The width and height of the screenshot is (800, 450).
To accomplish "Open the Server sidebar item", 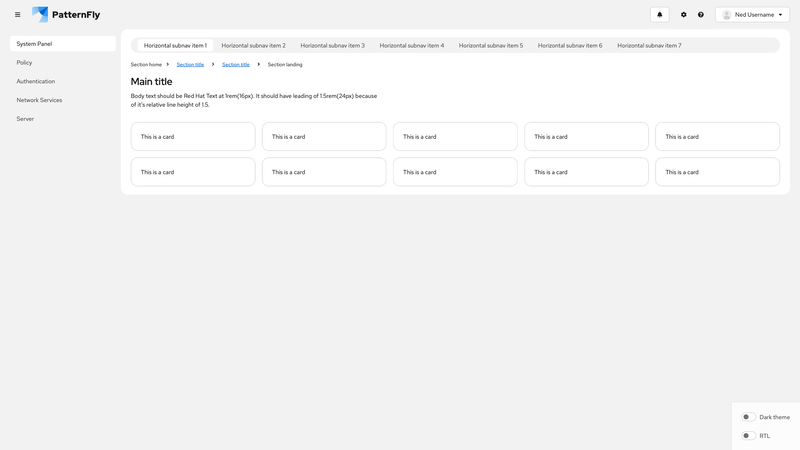I will click(25, 119).
